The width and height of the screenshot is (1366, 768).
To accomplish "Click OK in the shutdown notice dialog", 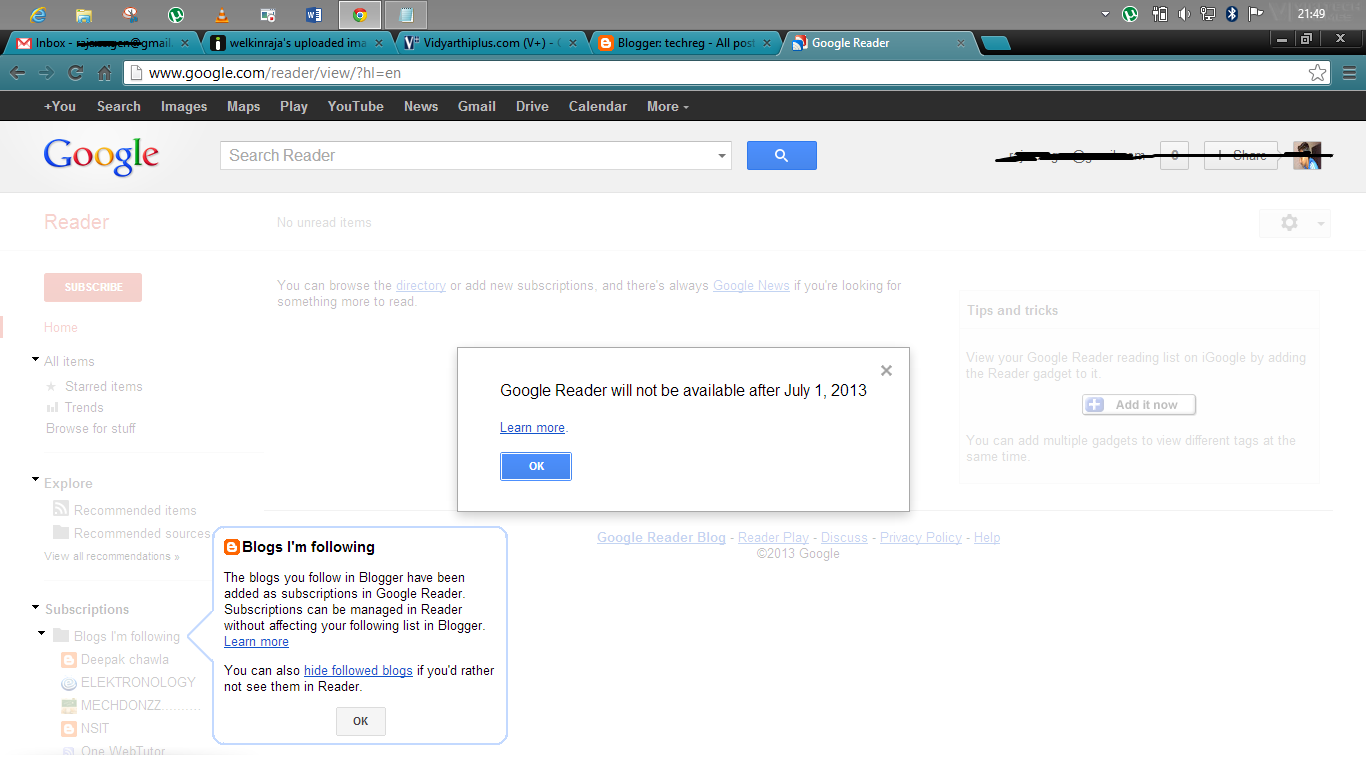I will tap(536, 466).
